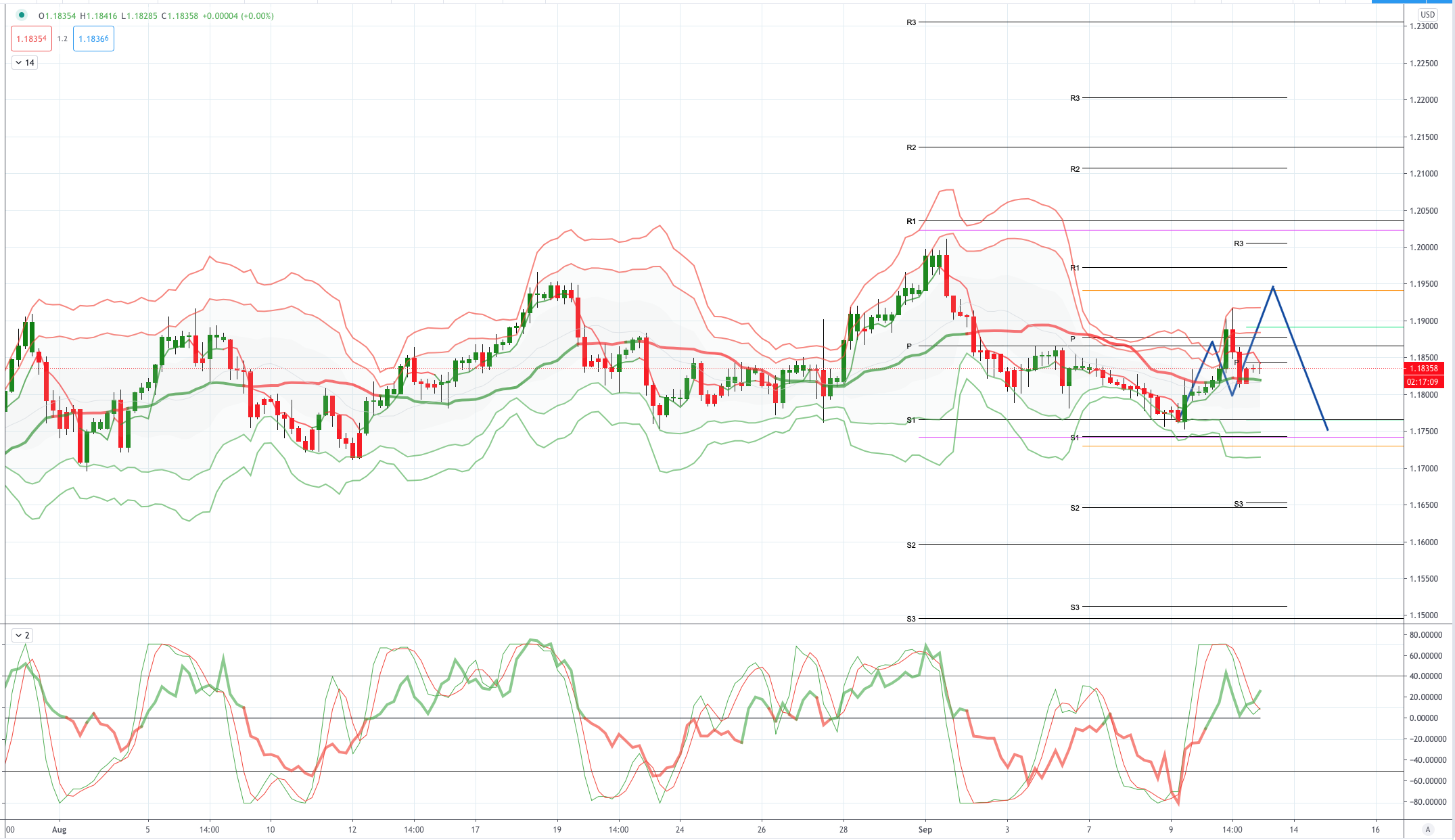Click the high value H1.18416 in the legend
1455x840 pixels.
[x=99, y=16]
